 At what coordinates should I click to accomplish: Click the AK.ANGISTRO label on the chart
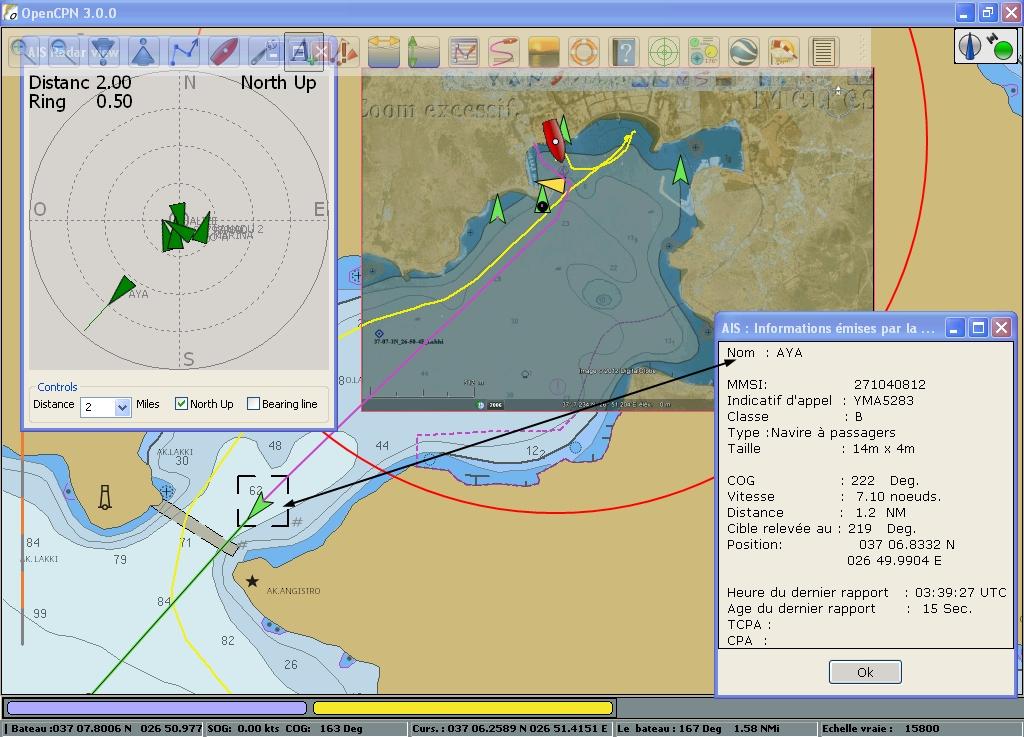[293, 591]
